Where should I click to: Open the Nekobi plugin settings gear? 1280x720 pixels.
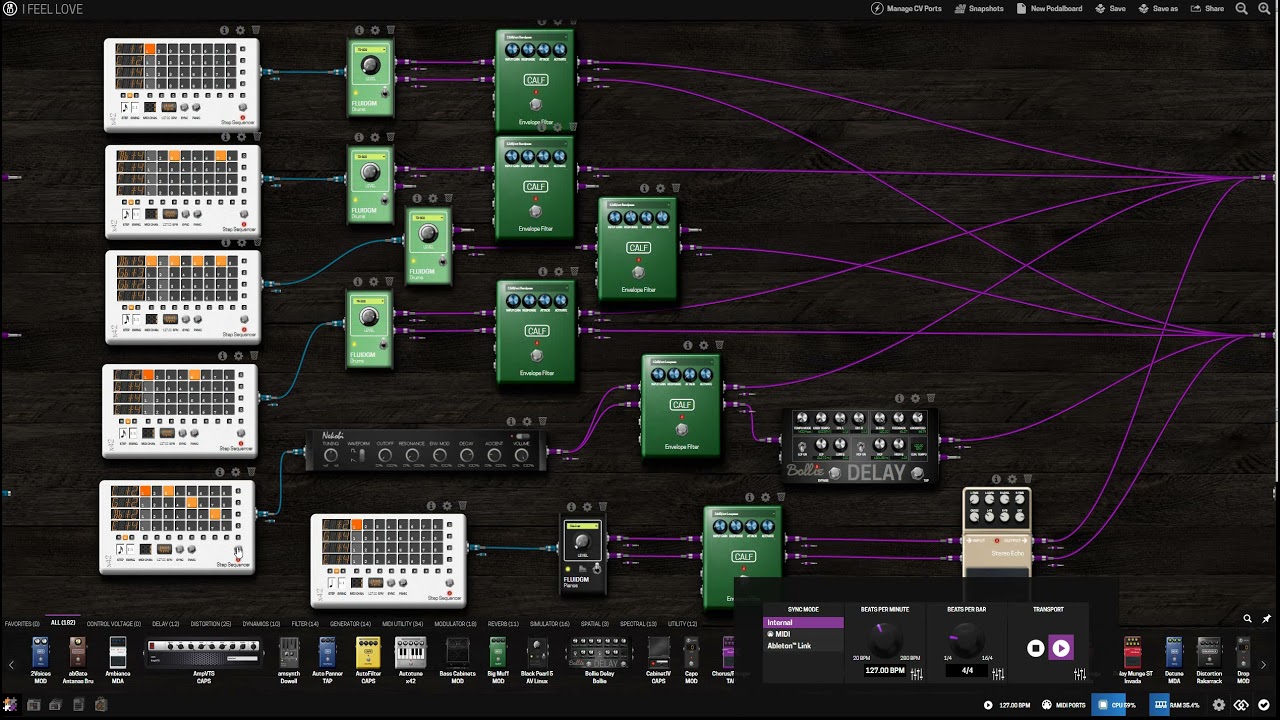[x=527, y=422]
